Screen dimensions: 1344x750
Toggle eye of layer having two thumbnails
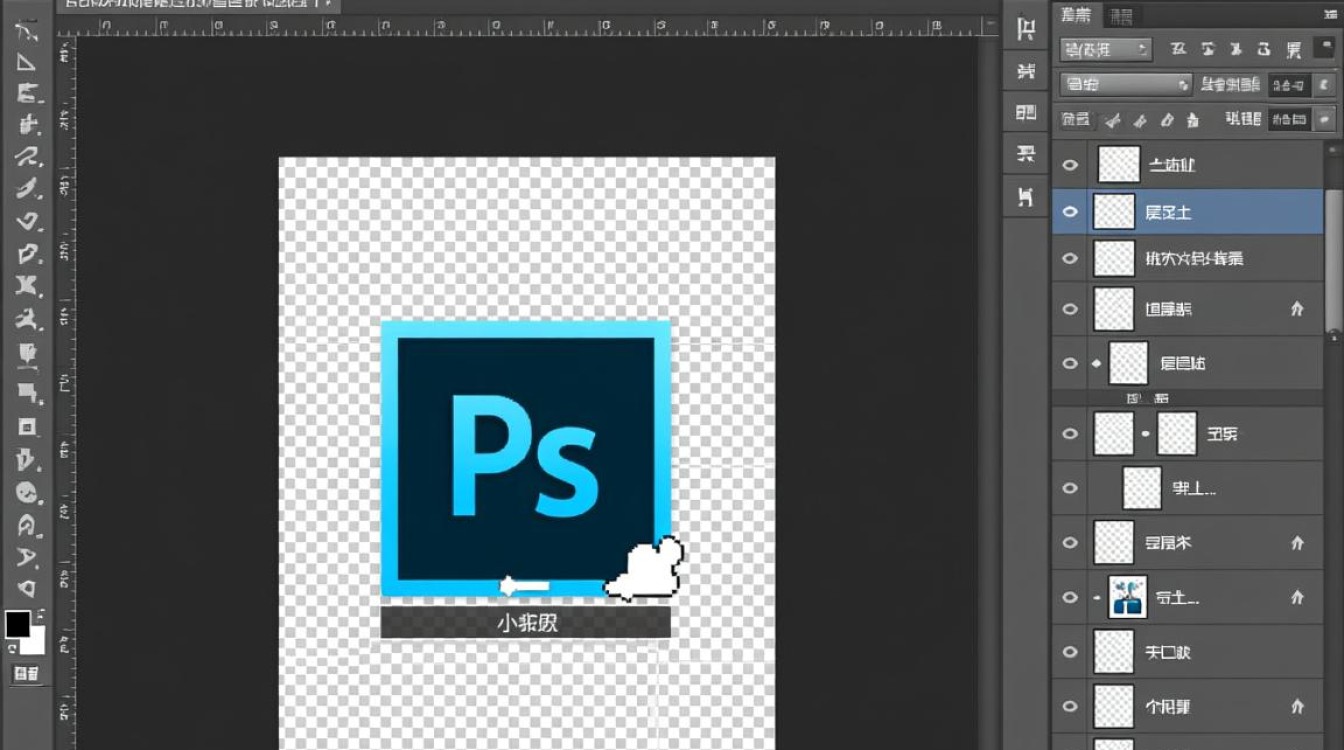[x=1070, y=434]
